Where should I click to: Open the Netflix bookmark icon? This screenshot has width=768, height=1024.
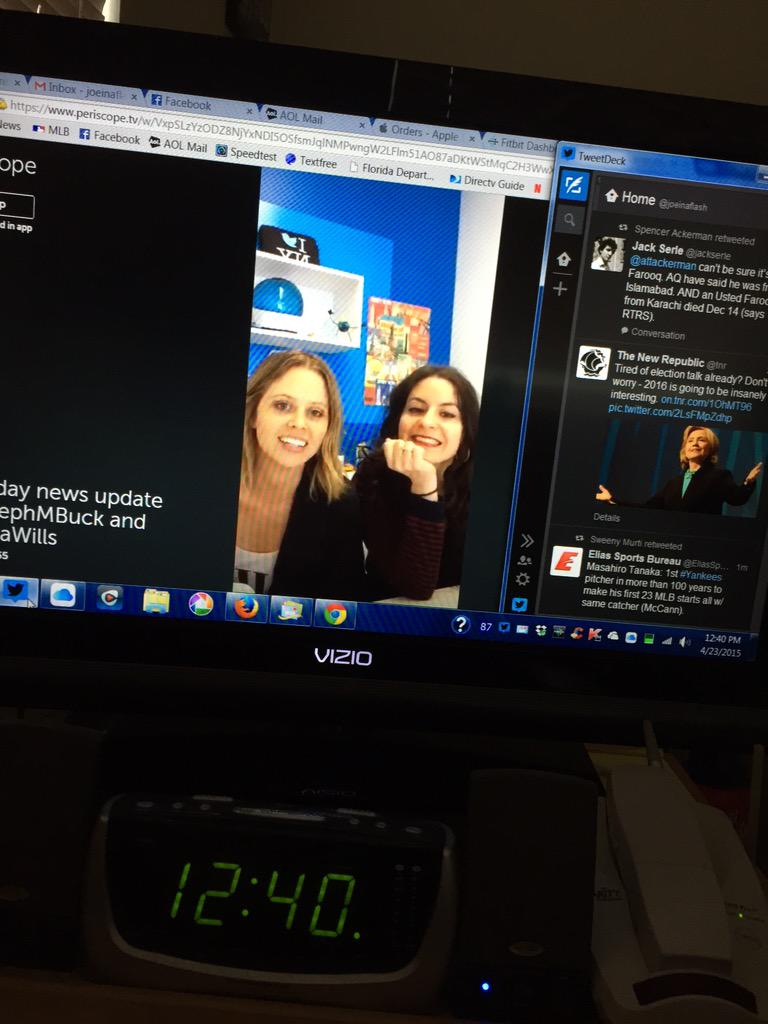tap(537, 188)
